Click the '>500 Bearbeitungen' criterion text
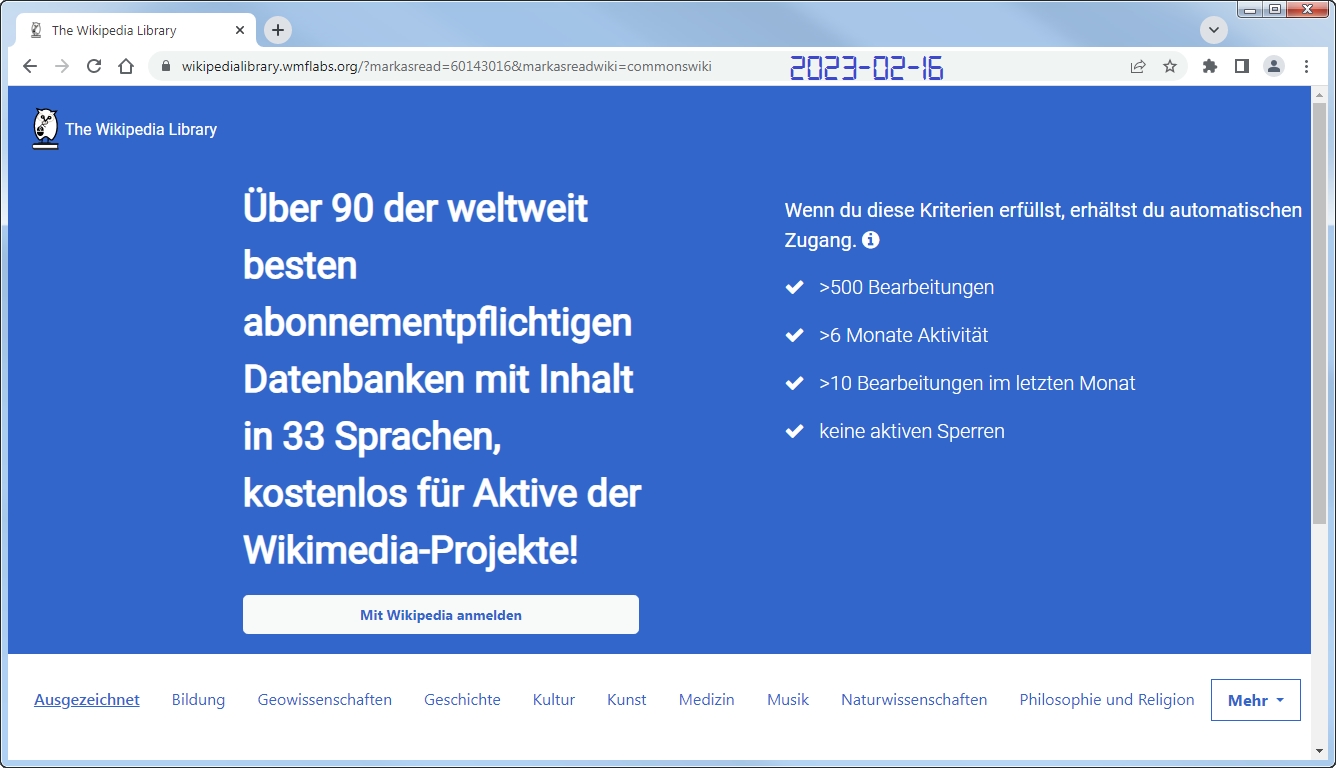This screenshot has width=1336, height=768. pos(906,288)
